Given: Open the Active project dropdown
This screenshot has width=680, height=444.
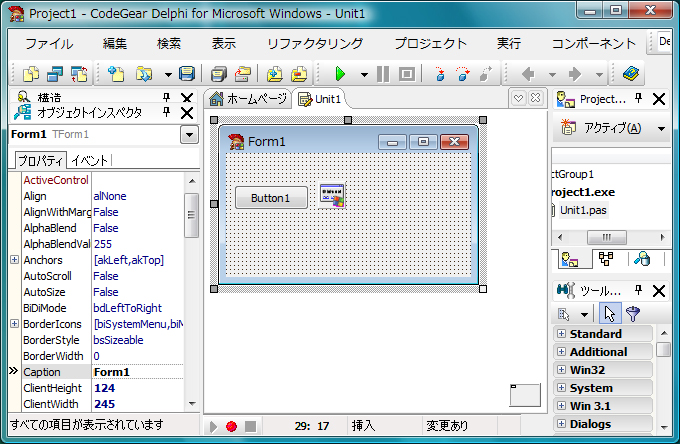Looking at the screenshot, I should tap(661, 128).
